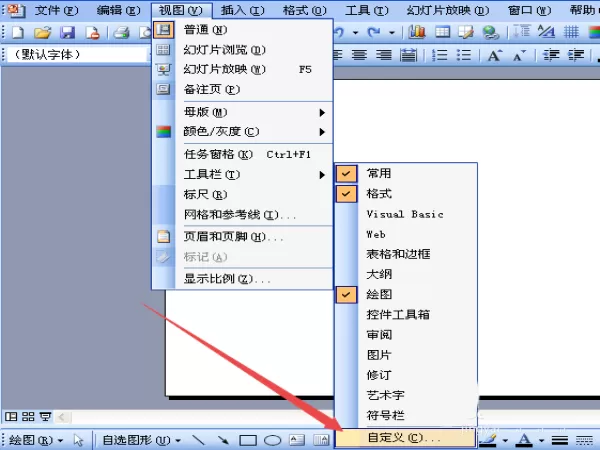Open the 自选图形 dropdown menu
Viewport: 600px width, 450px height.
point(142,440)
